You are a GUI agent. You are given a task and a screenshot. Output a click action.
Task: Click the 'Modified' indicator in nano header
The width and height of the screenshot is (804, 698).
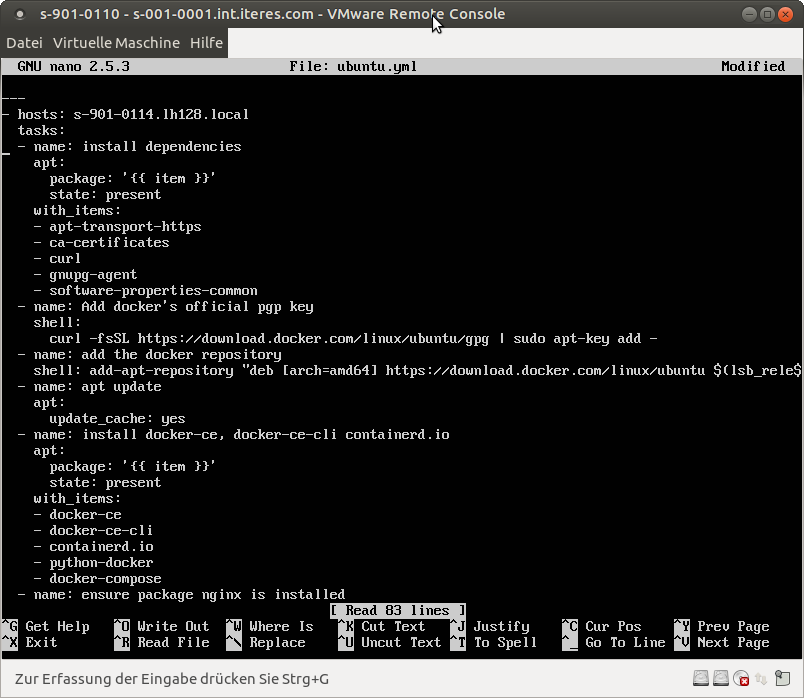pos(753,66)
